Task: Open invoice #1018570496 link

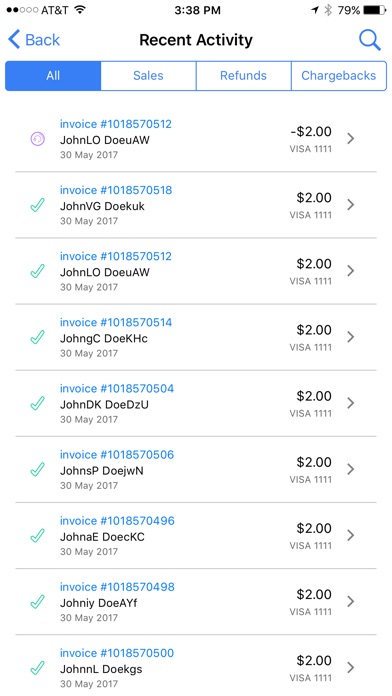Action: pyautogui.click(x=117, y=521)
